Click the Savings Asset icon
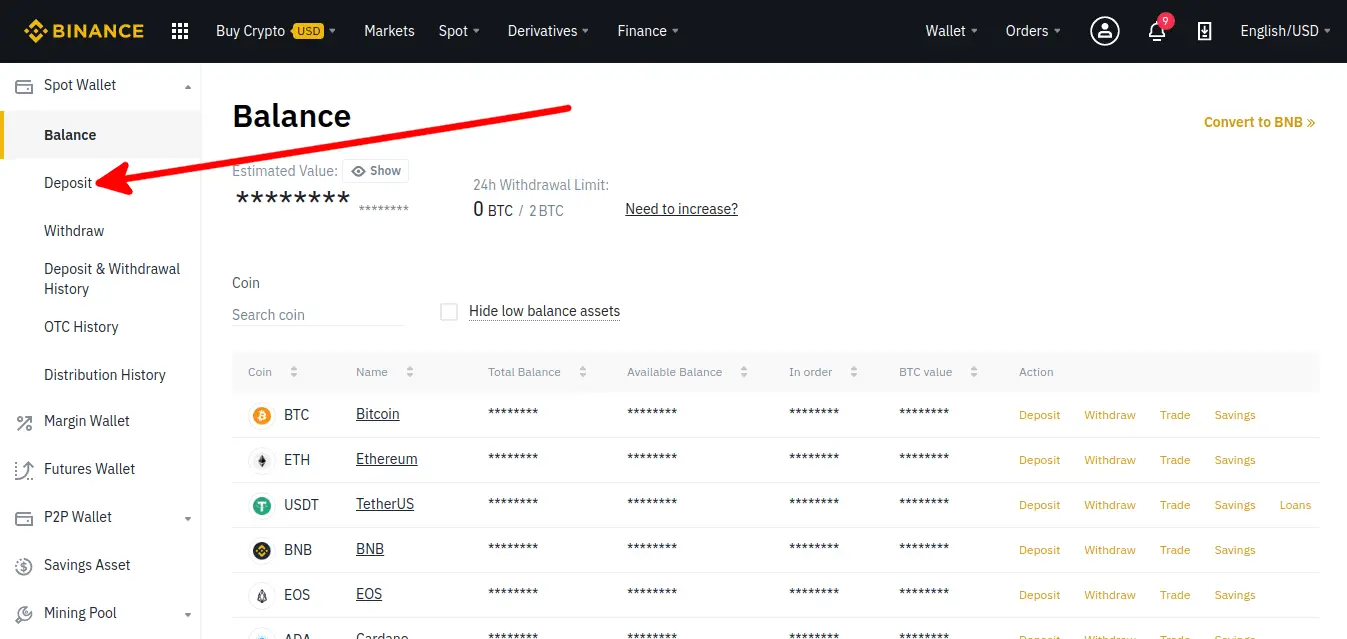This screenshot has width=1347, height=639. point(25,566)
